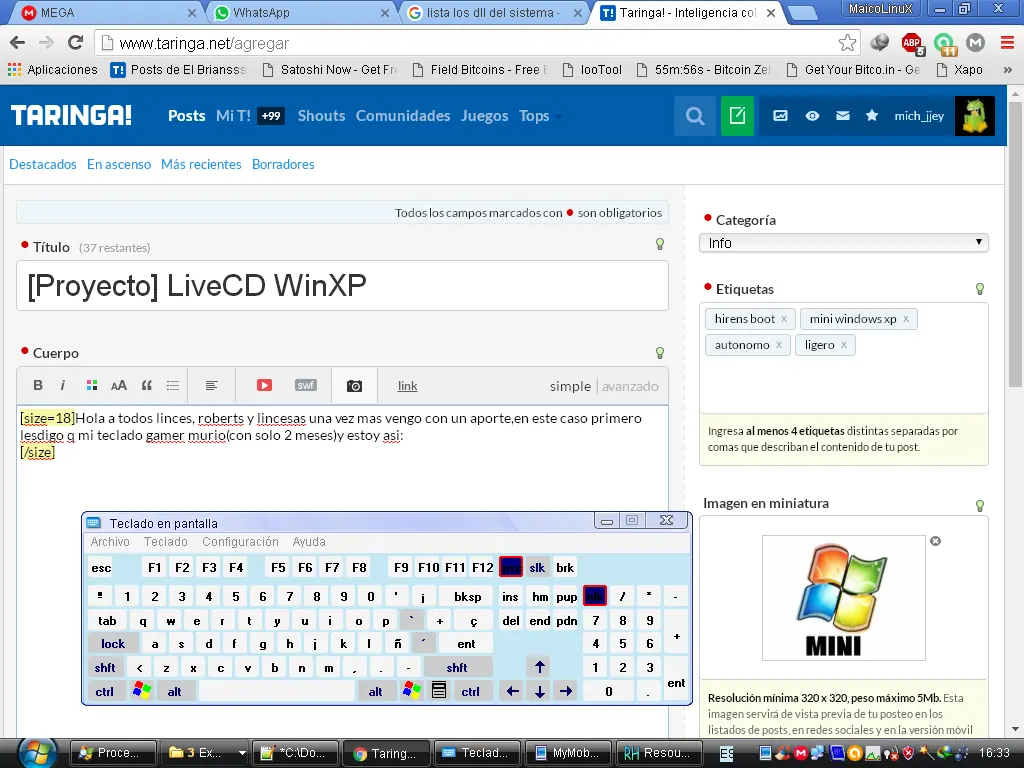
Task: Bookmark this page with star icon
Action: point(847,43)
